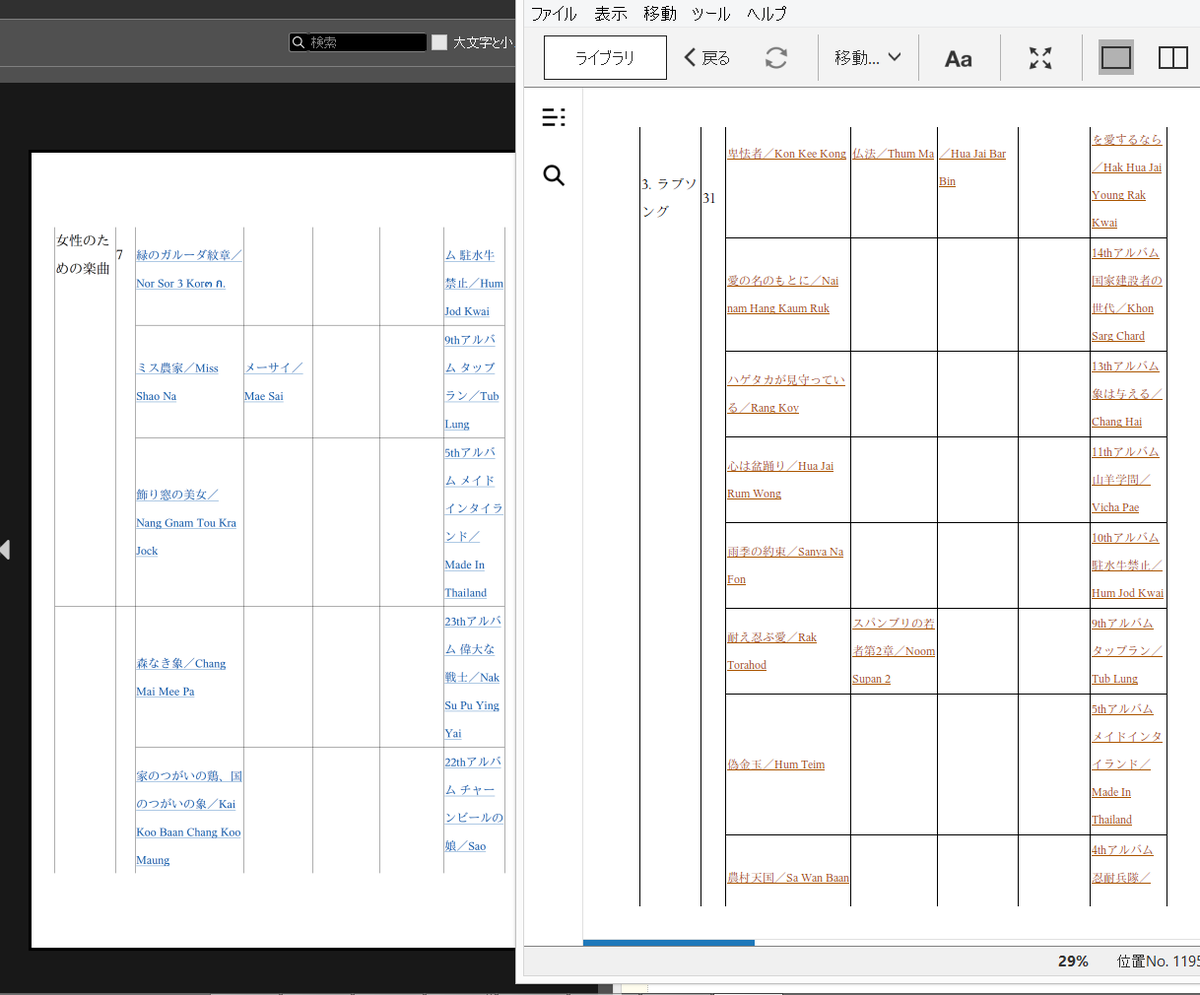The width and height of the screenshot is (1200, 995).
Task: Open link 14thアルバム 国家建設者の世代 in Kindle
Action: click(x=1126, y=294)
